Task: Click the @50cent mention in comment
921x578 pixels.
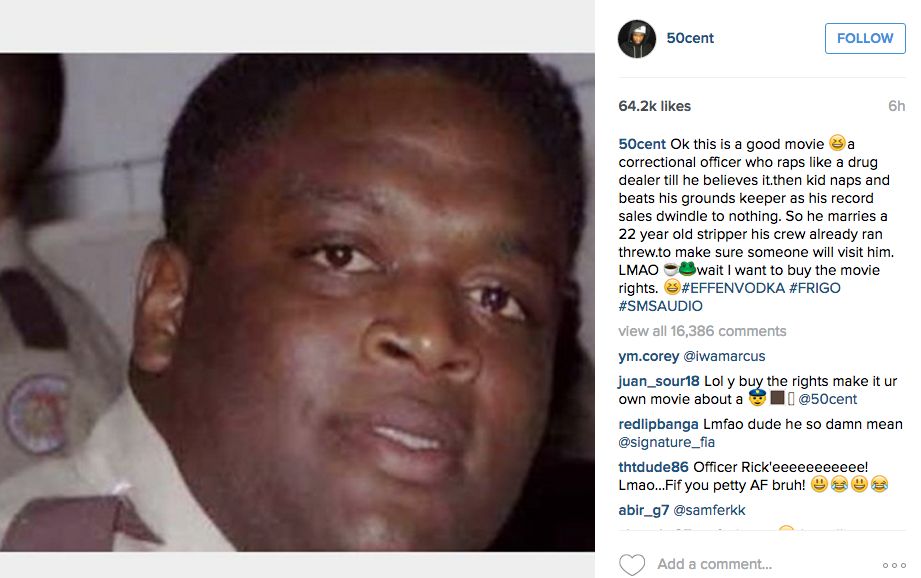Action: (x=828, y=399)
